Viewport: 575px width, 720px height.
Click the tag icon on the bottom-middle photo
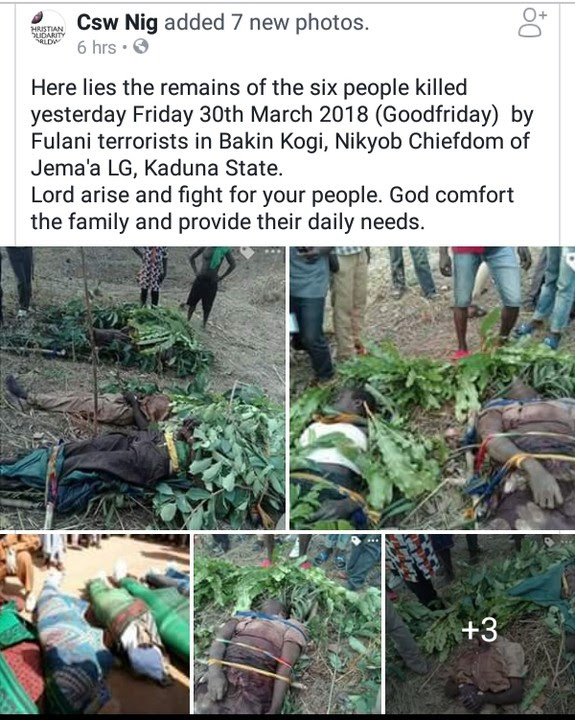click(356, 540)
